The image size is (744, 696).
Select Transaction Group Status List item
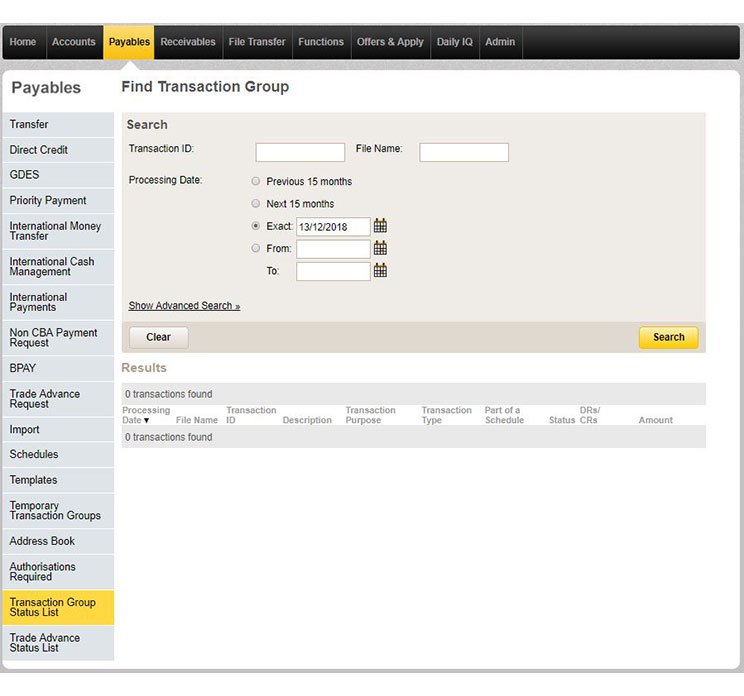tap(58, 607)
